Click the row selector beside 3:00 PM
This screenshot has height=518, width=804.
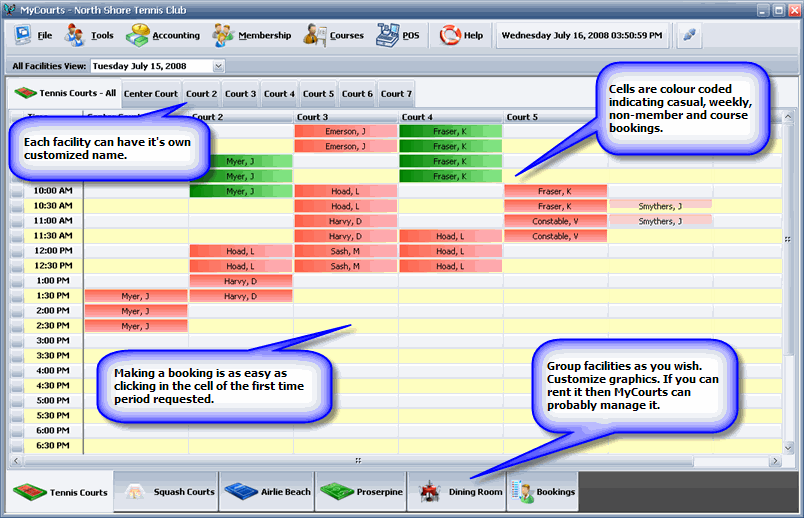click(17, 341)
